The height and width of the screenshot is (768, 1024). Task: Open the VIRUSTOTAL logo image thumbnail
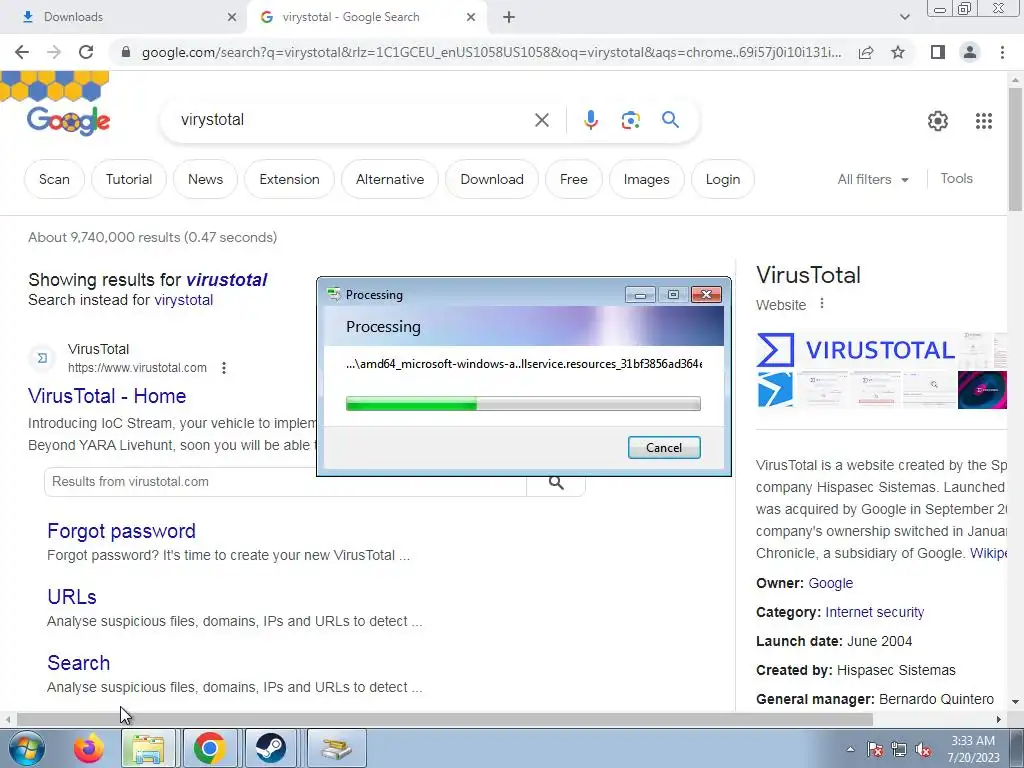click(x=856, y=350)
